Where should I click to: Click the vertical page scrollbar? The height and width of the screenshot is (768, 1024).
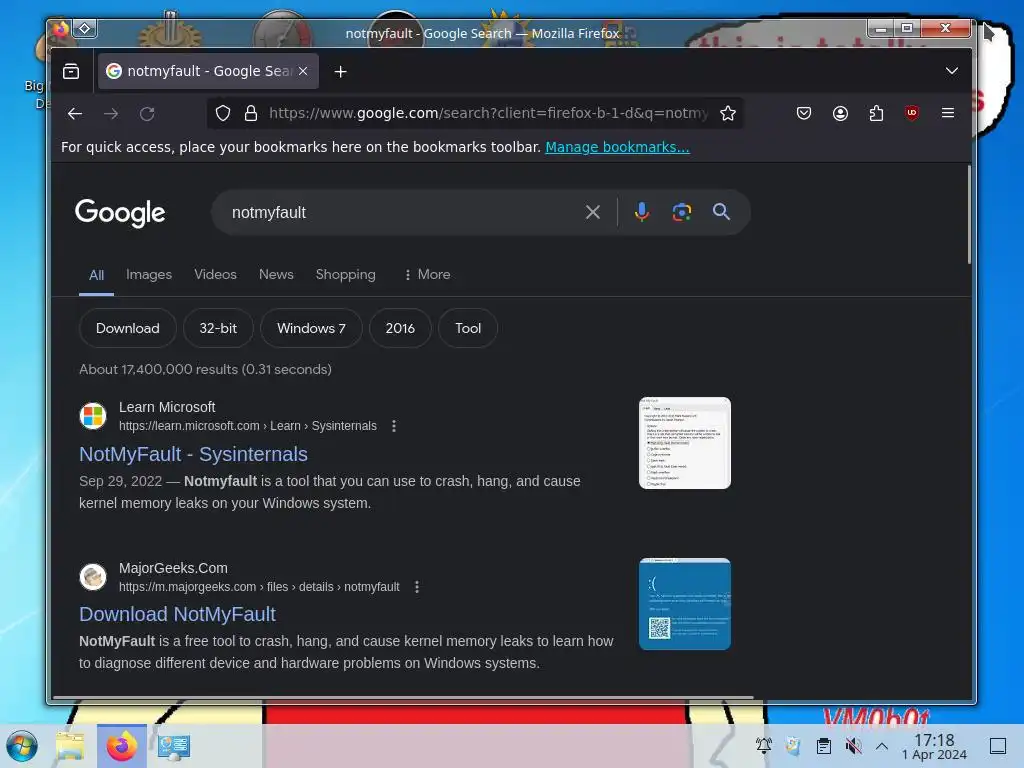click(968, 216)
